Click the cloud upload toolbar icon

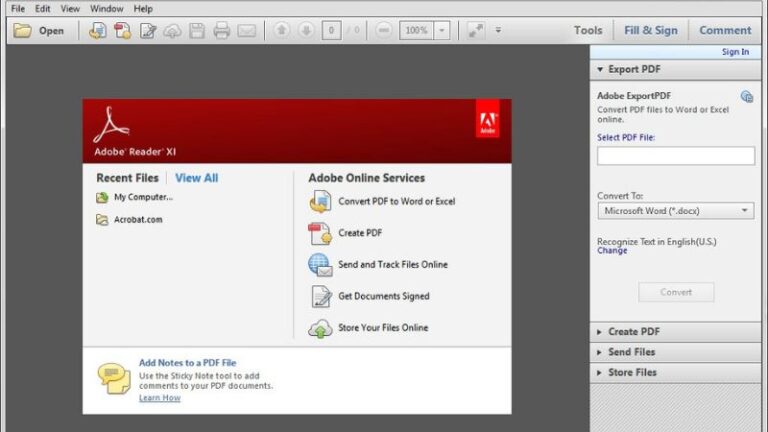[172, 31]
